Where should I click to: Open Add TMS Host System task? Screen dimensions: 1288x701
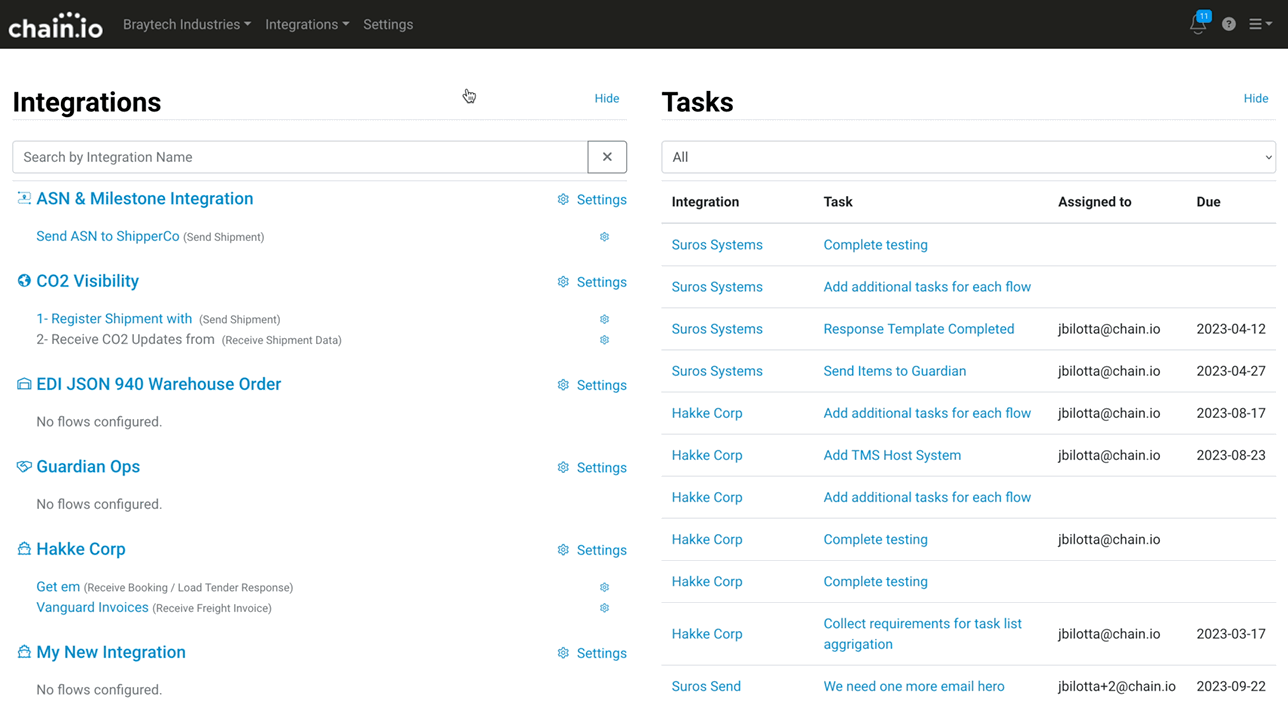pos(892,455)
